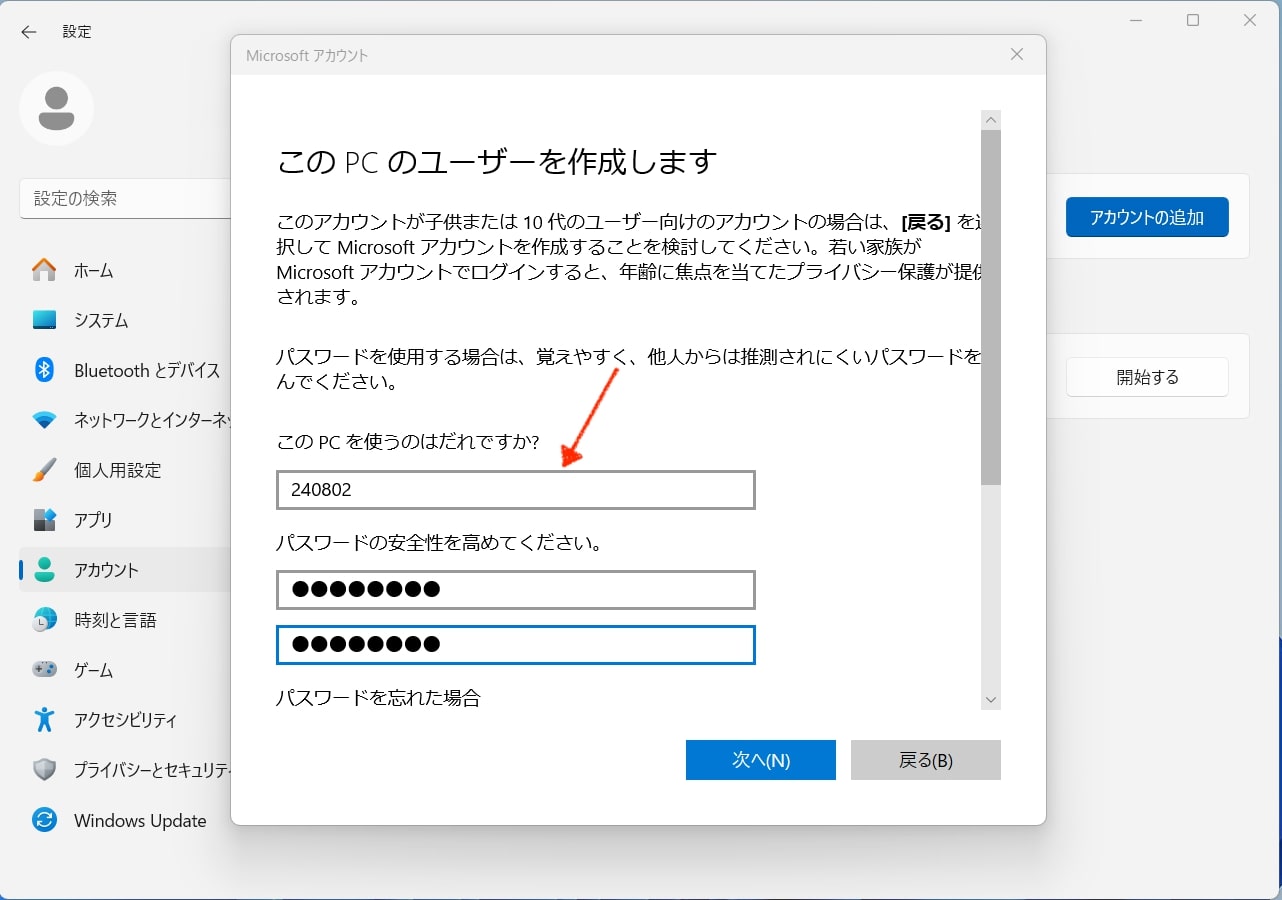Screen dimensions: 1282x900
Task: Click the Accessibility figure icon
Action: tap(44, 720)
